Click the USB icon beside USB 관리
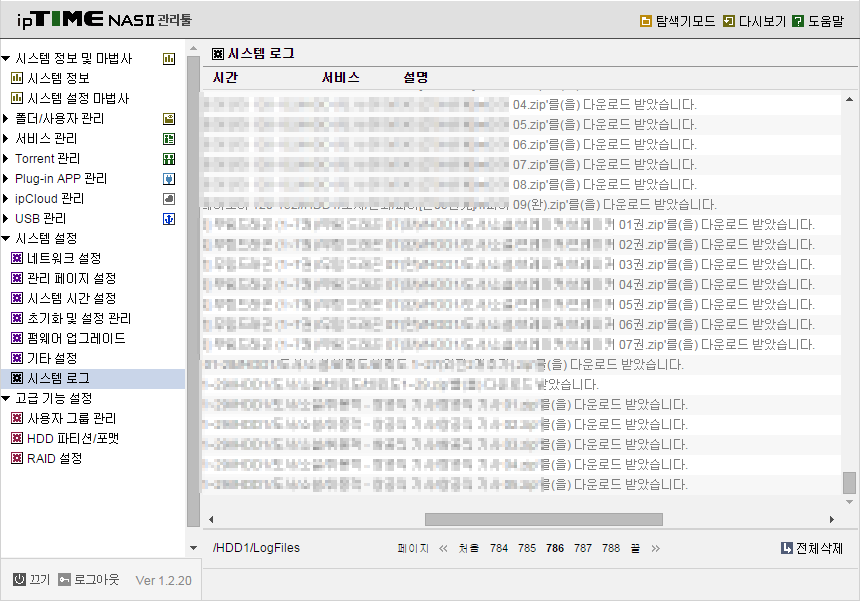This screenshot has height=603, width=863. pyautogui.click(x=169, y=219)
